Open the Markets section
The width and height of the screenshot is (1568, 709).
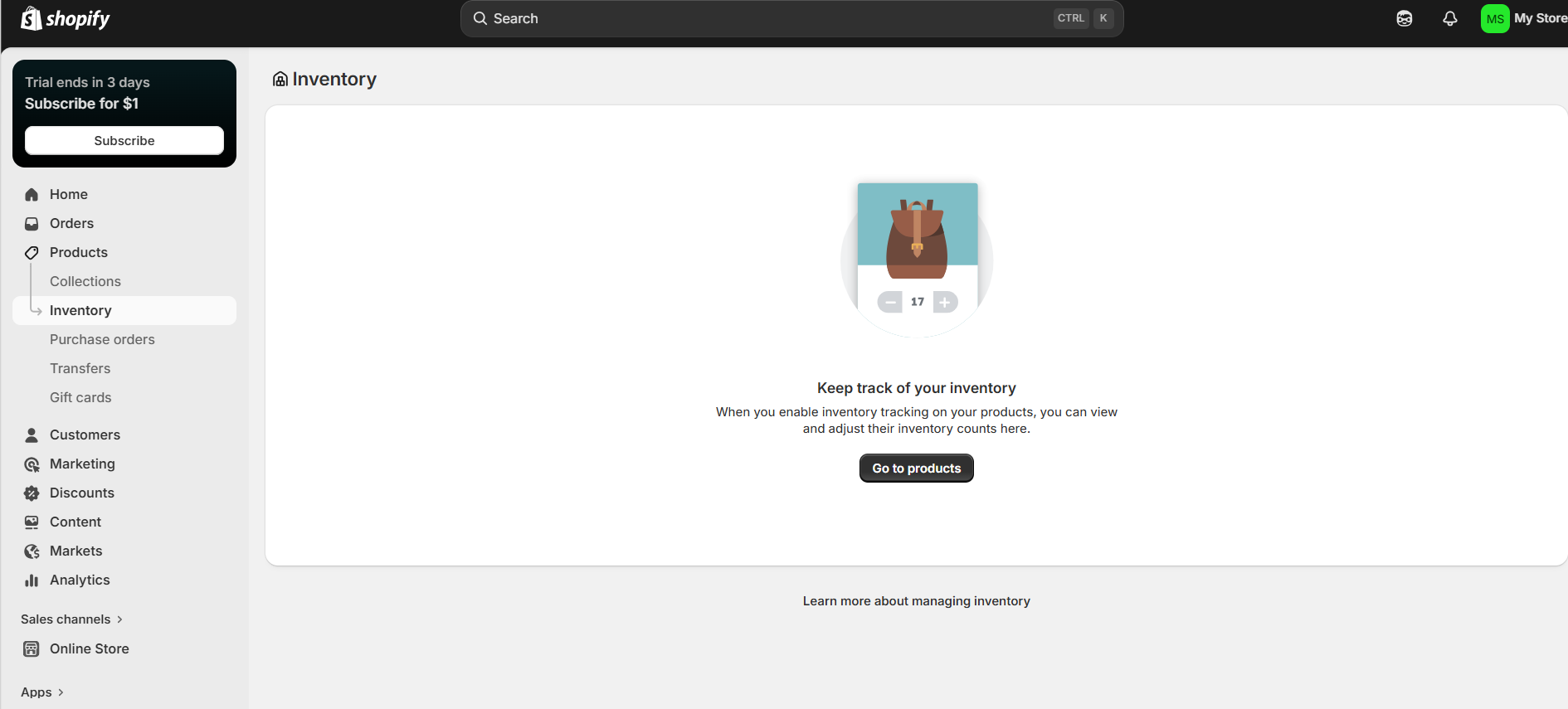tap(124, 551)
